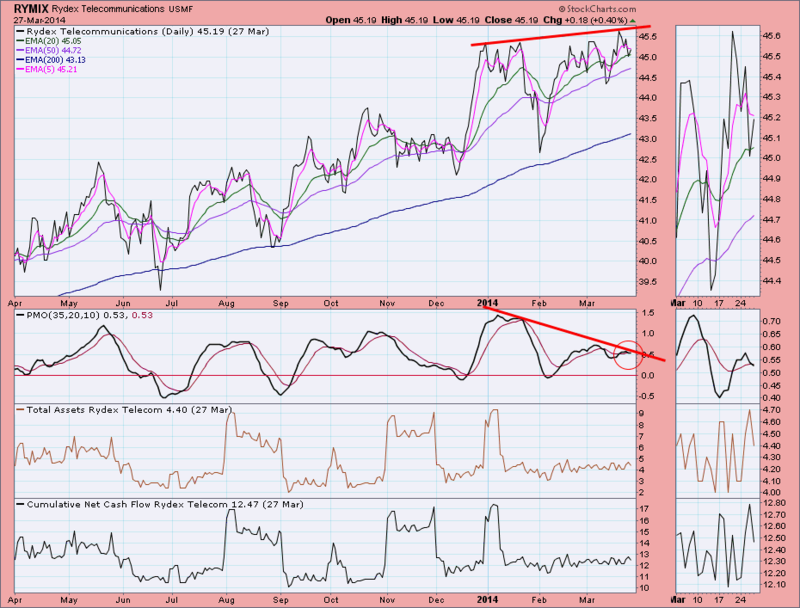Image resolution: width=800 pixels, height=608 pixels.
Task: Select the "Chg +0.18 (+0.40%)" change value
Action: click(x=584, y=20)
